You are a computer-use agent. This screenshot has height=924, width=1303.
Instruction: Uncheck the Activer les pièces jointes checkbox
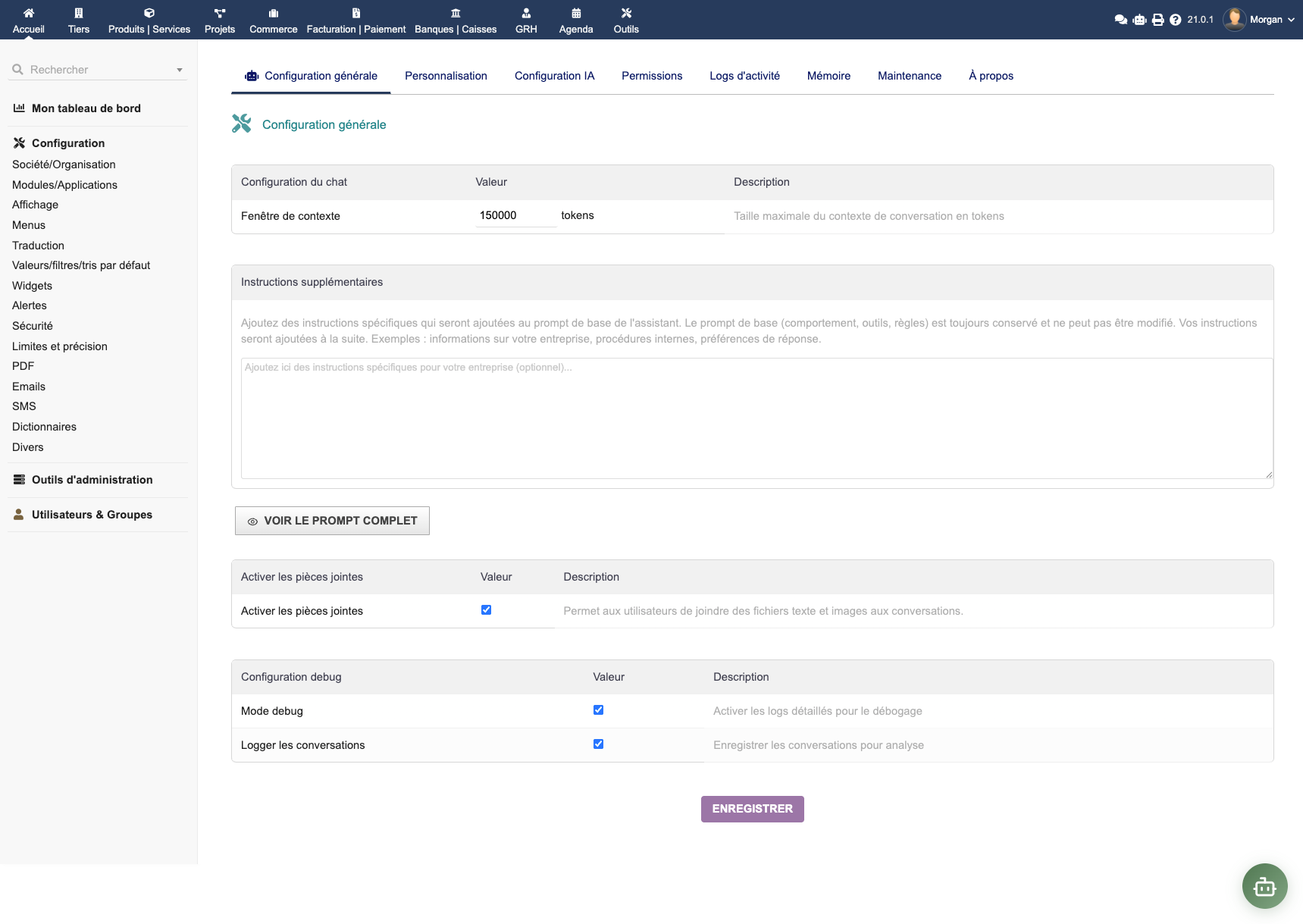click(486, 610)
